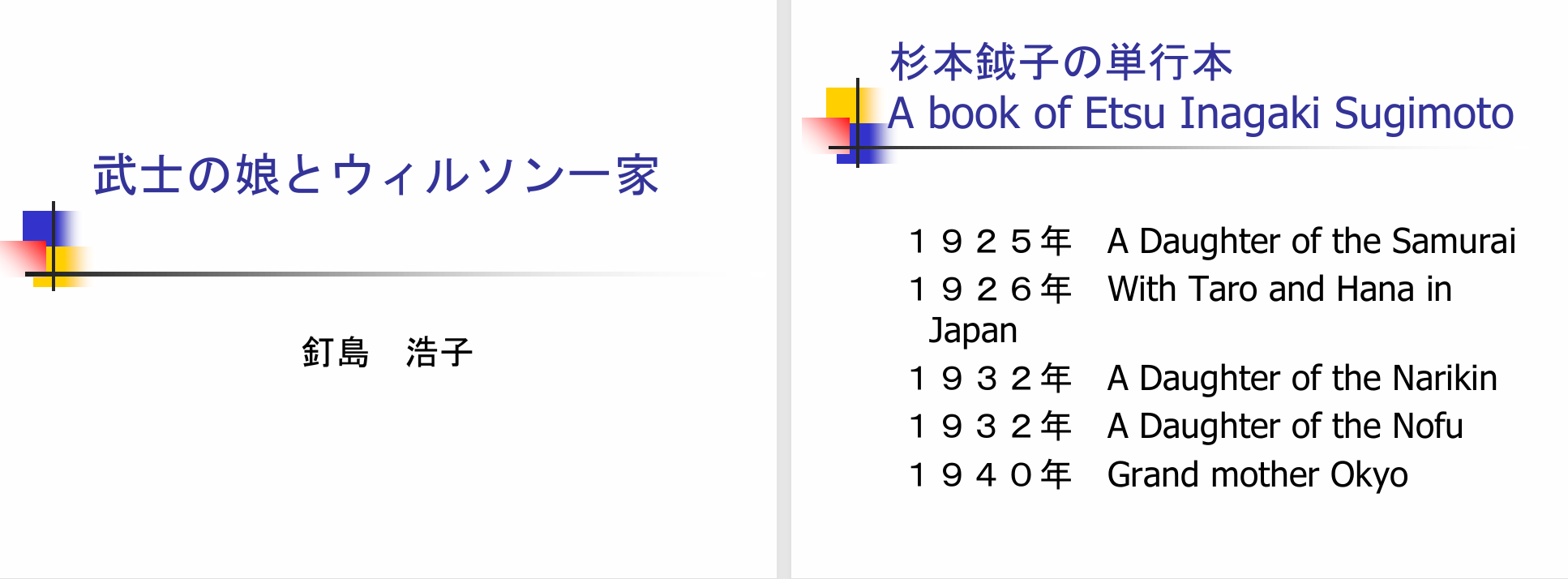Click the text "With Taro and Hana in"
Screen dimensions: 1568x579
click(1279, 289)
